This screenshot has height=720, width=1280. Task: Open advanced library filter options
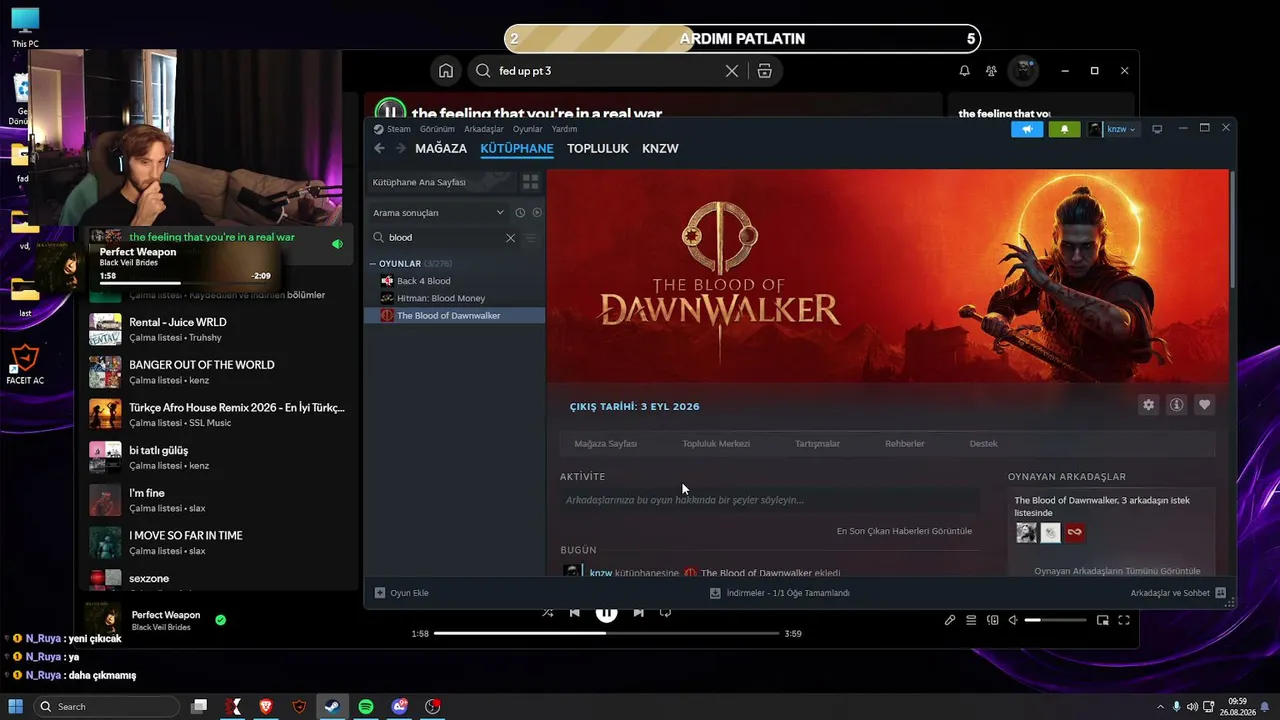[531, 238]
